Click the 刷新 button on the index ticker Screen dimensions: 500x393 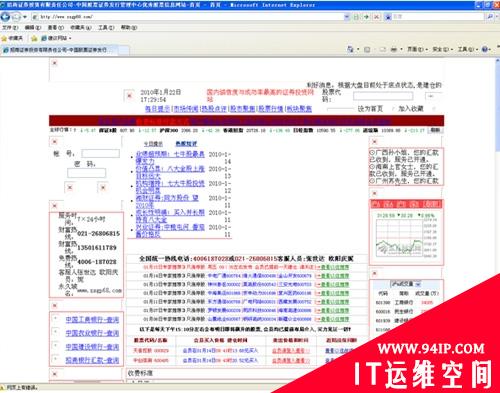click(435, 130)
